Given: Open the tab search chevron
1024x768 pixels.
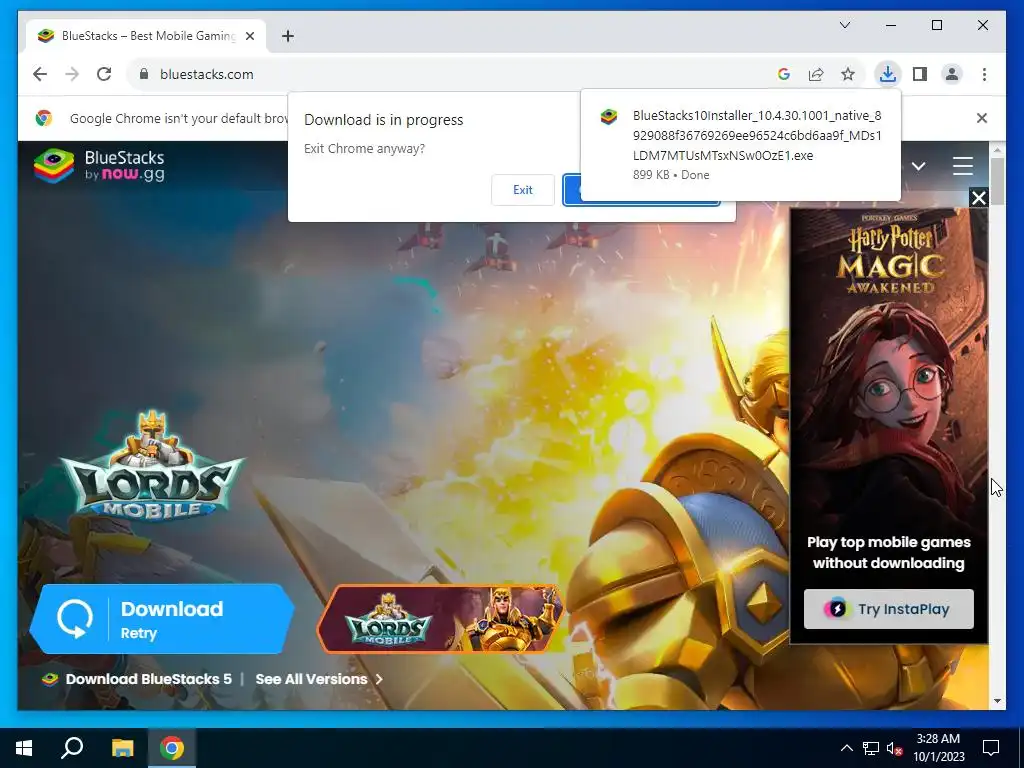Looking at the screenshot, I should tap(844, 25).
